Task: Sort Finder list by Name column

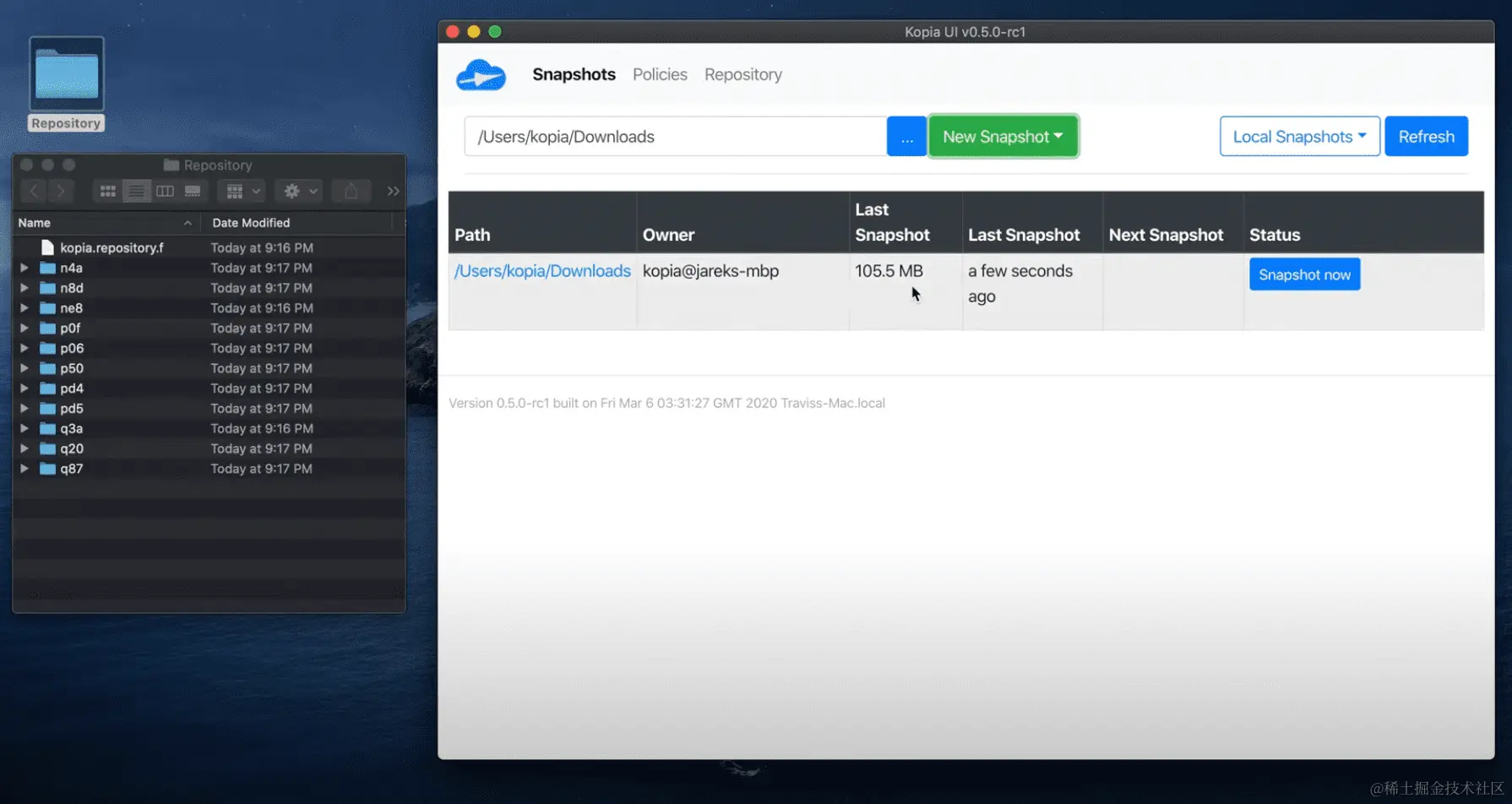Action: tap(106, 223)
